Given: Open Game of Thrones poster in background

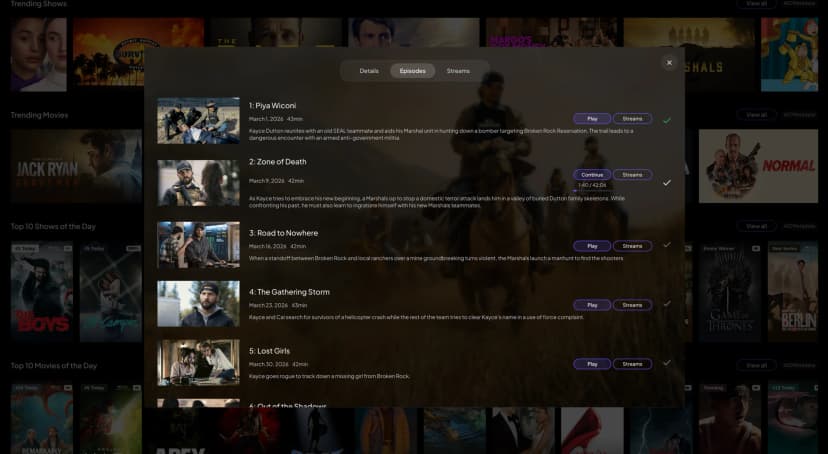Looking at the screenshot, I should click(730, 292).
